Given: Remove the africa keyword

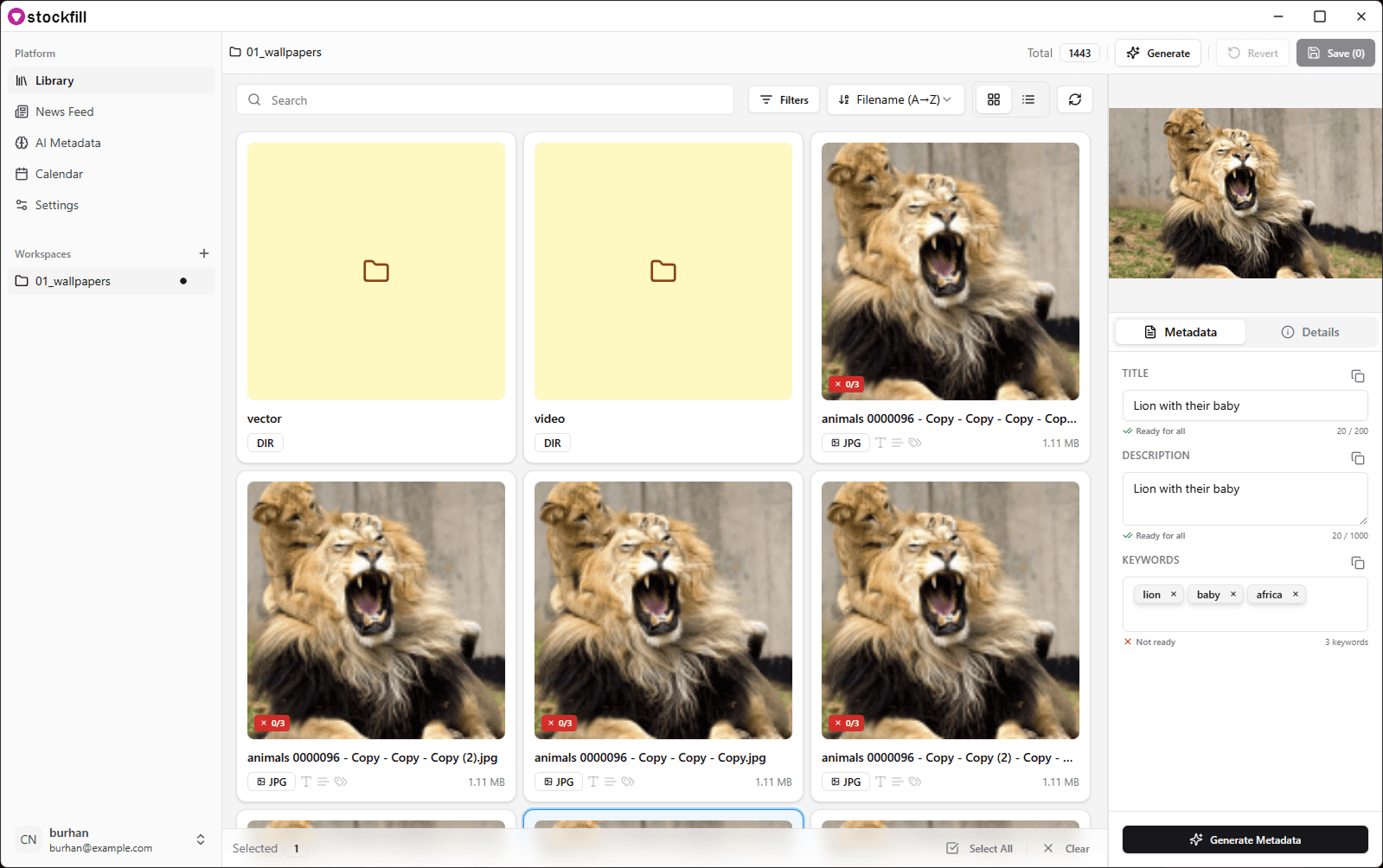Looking at the screenshot, I should click(1296, 594).
